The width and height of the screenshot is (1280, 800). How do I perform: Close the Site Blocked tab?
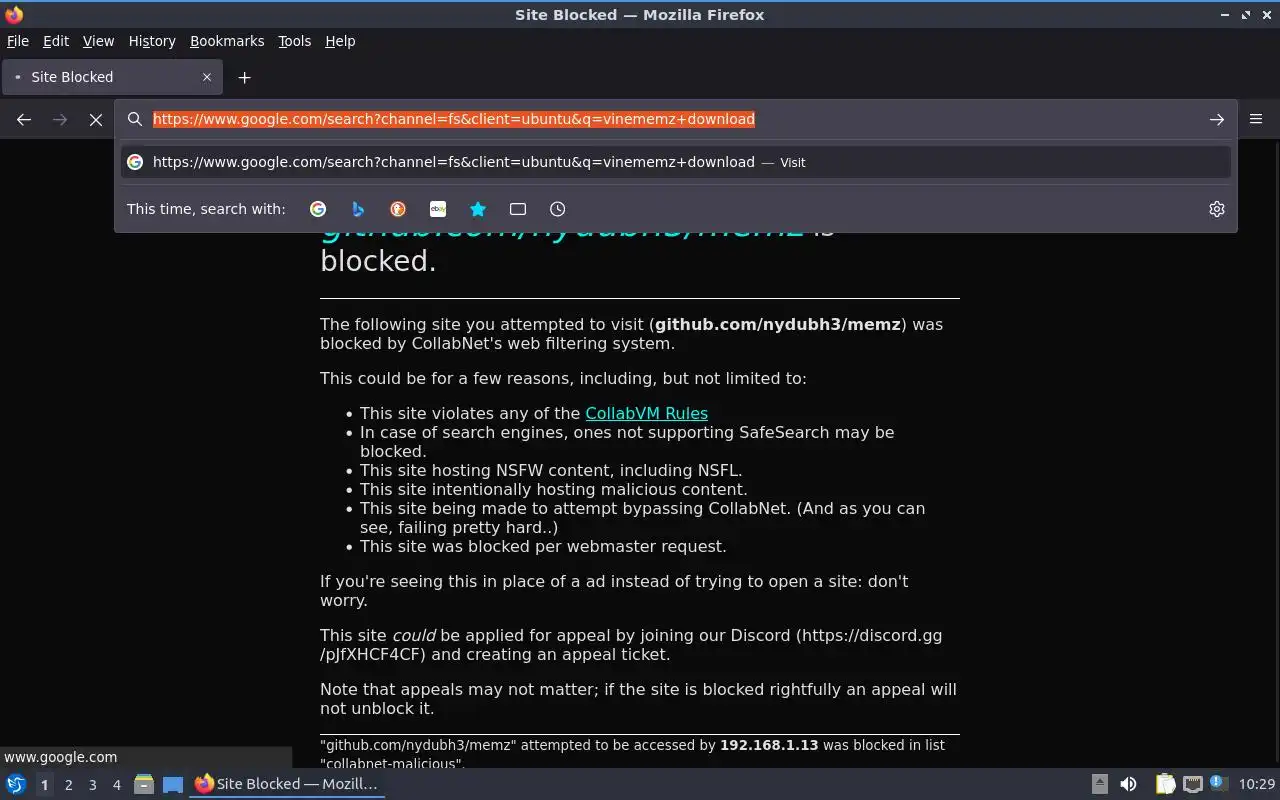pos(207,77)
